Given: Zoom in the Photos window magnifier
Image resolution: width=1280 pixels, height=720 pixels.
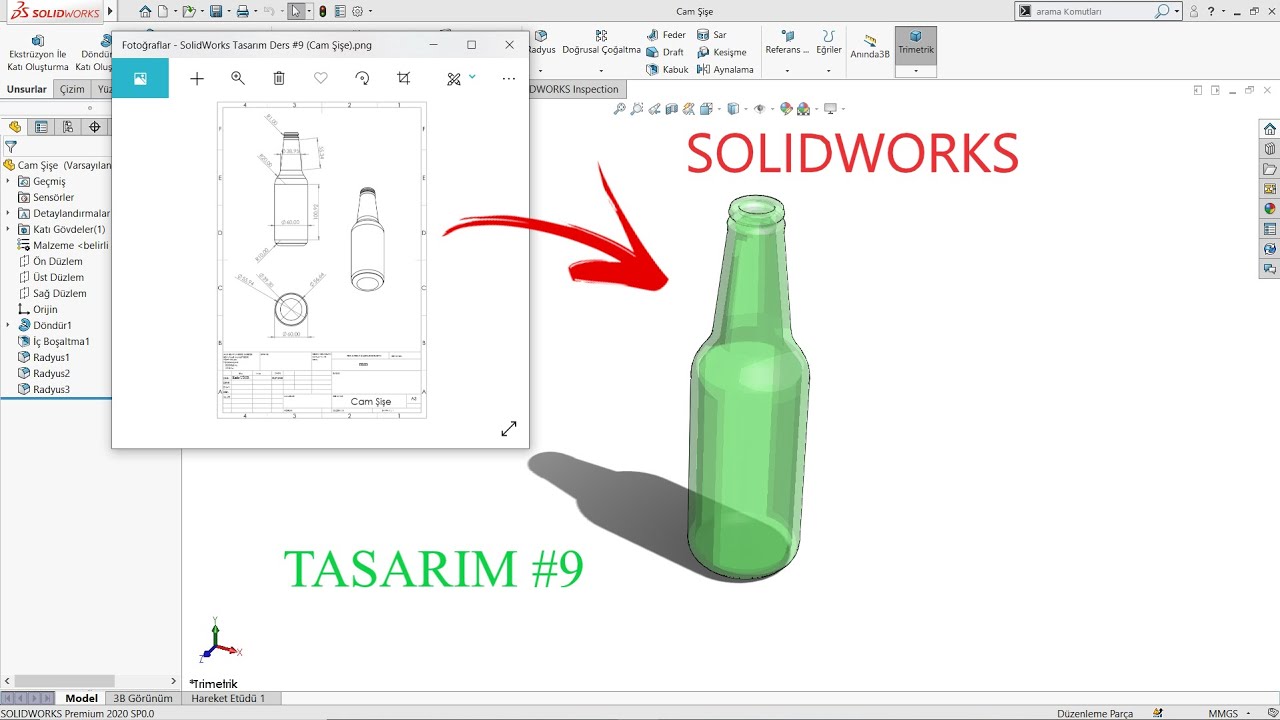Looking at the screenshot, I should pos(238,78).
